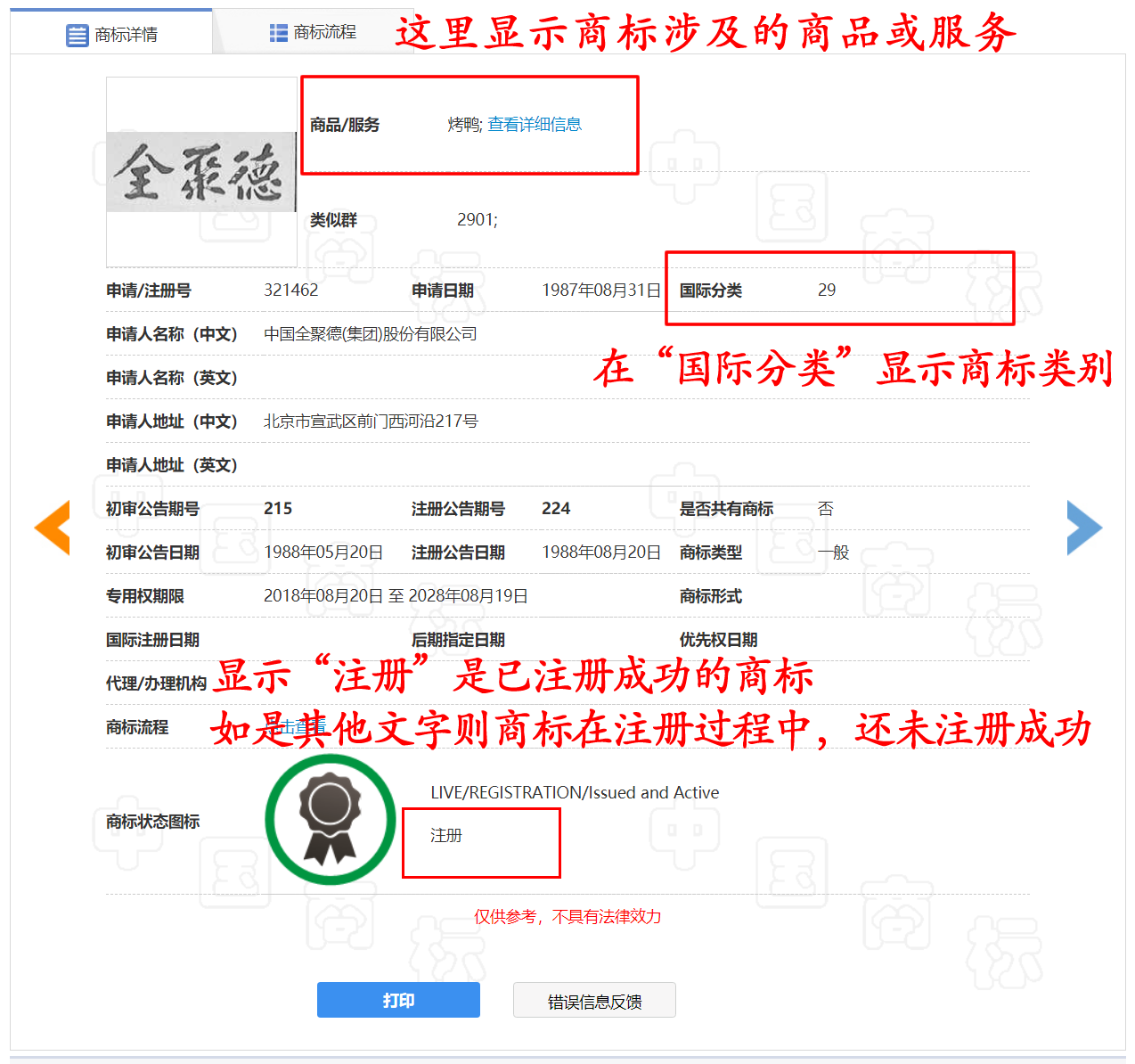The image size is (1135, 1064).
Task: Switch to the 商标流程 tab
Action: click(313, 32)
